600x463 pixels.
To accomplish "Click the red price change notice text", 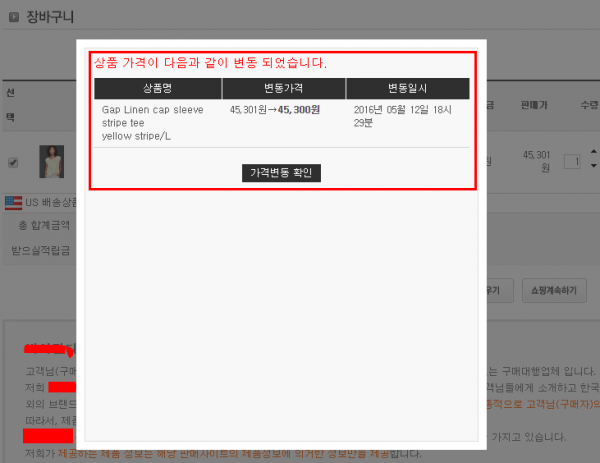I will pos(210,63).
